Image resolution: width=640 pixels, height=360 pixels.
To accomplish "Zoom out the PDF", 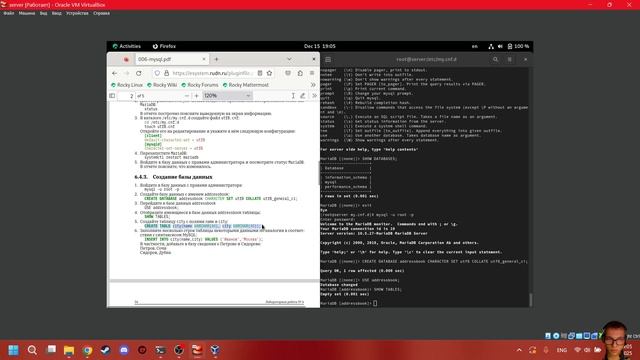I will 187,96.
